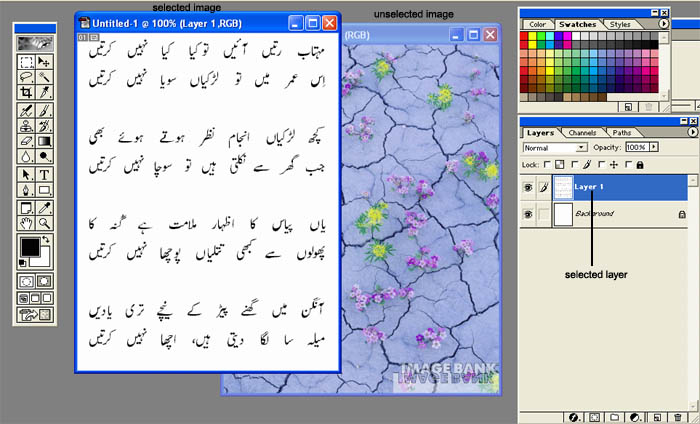
Task: Reset to default foreground and background colors
Action: 22,262
